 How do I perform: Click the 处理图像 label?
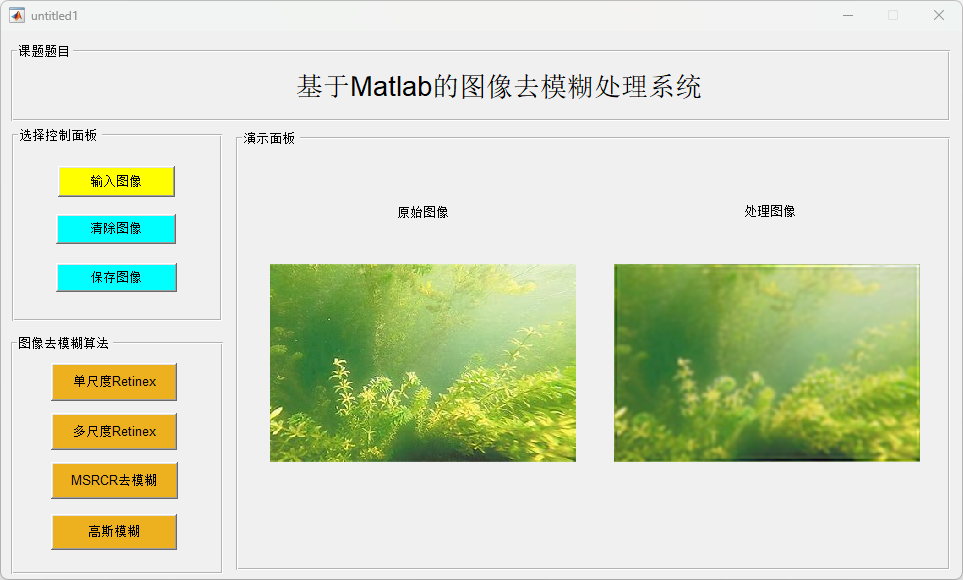click(x=770, y=211)
